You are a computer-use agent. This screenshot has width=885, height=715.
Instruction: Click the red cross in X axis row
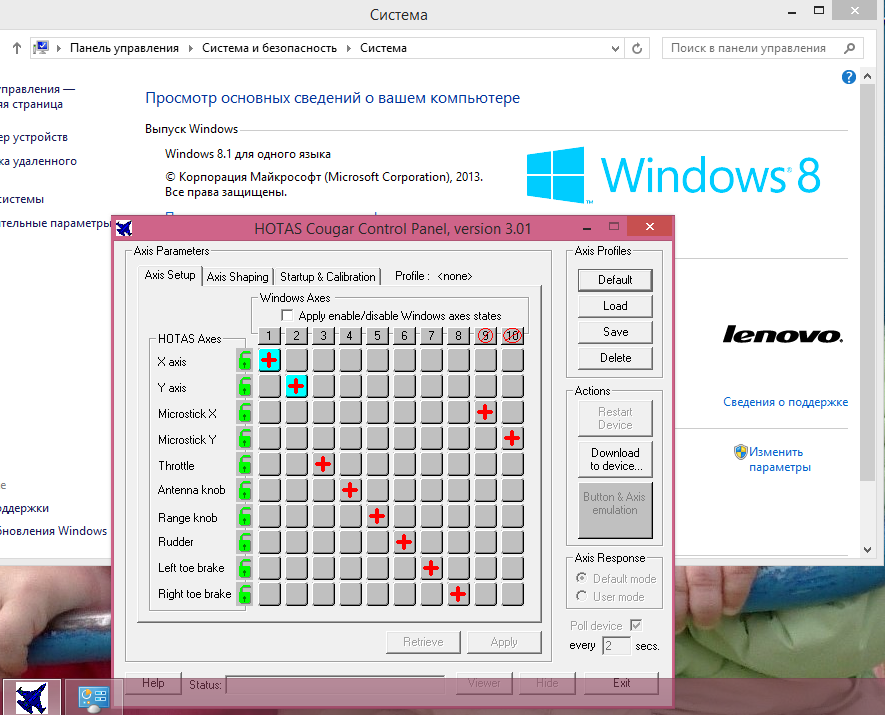[x=269, y=360]
